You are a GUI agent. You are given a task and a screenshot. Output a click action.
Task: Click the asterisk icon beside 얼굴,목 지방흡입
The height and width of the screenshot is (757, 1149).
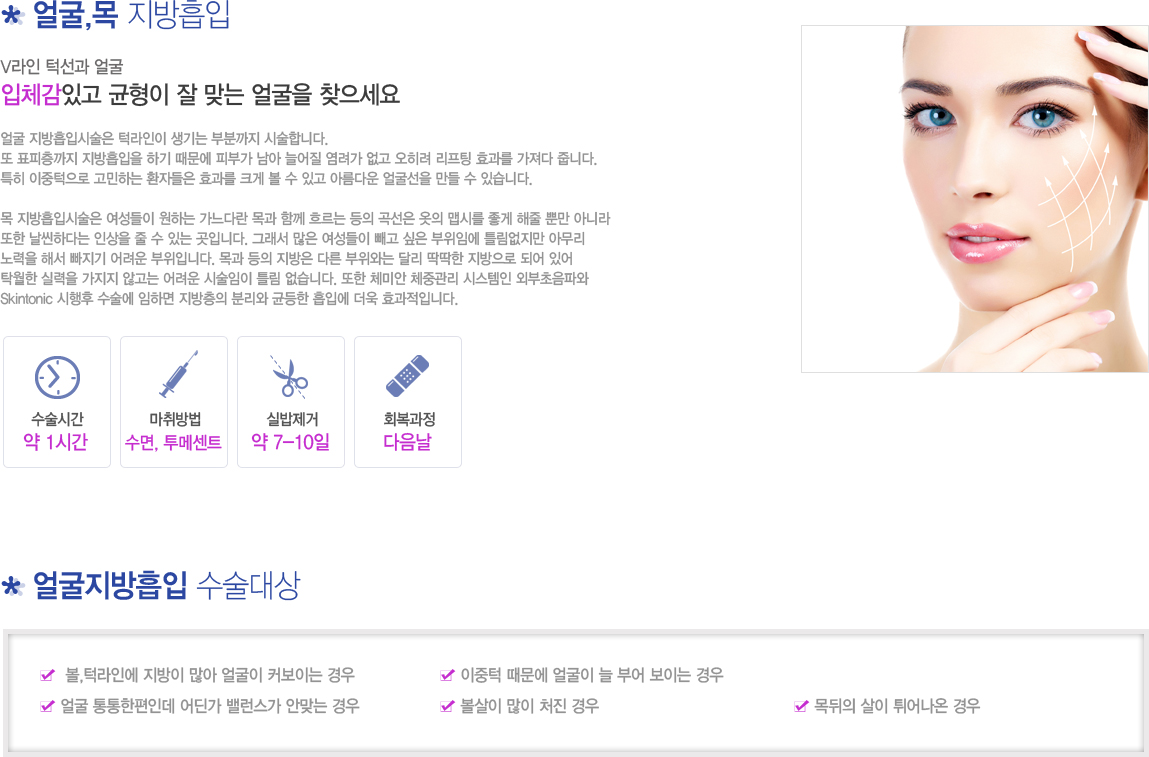(x=12, y=15)
